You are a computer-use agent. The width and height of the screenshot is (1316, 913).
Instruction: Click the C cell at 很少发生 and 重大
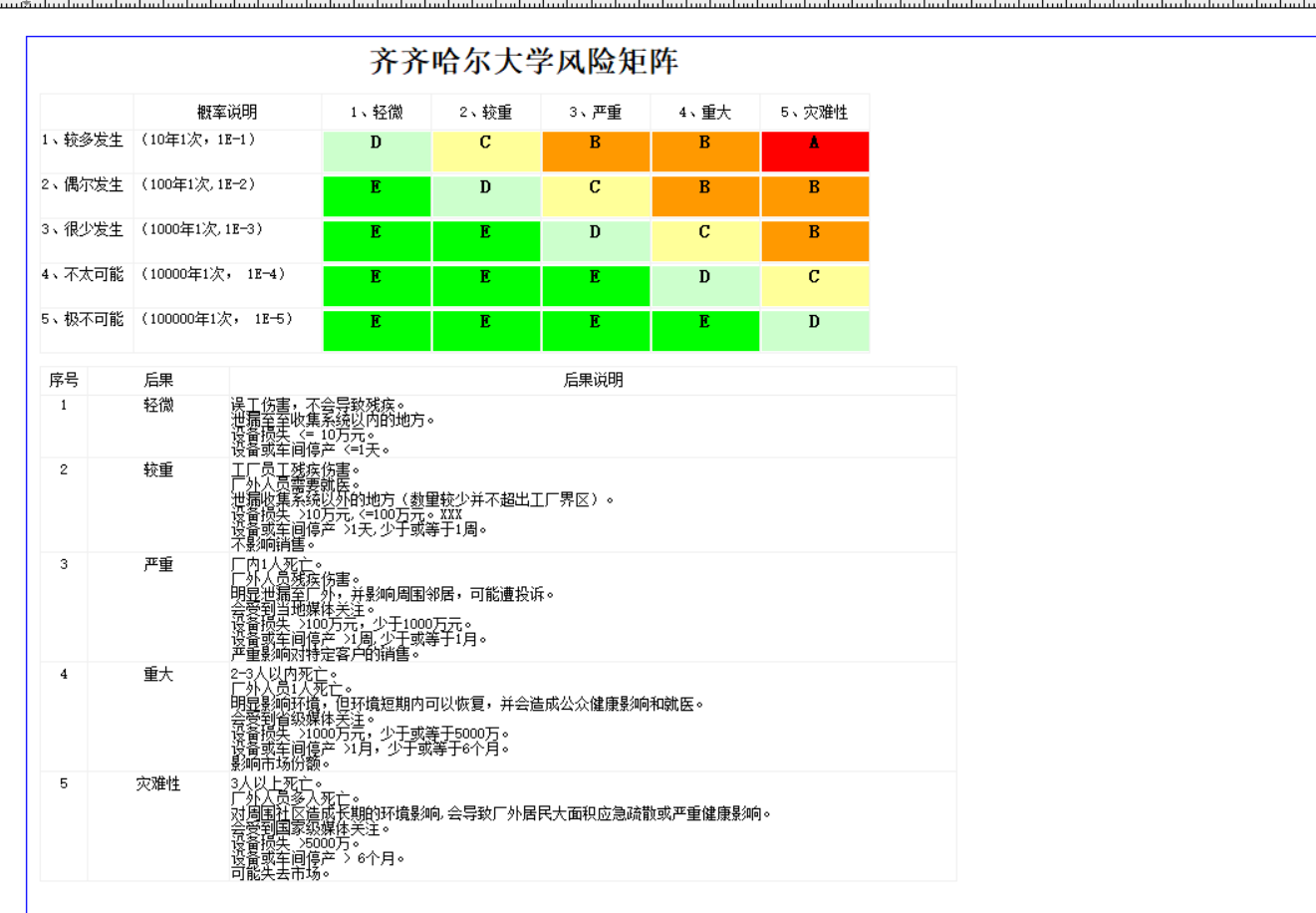705,241
